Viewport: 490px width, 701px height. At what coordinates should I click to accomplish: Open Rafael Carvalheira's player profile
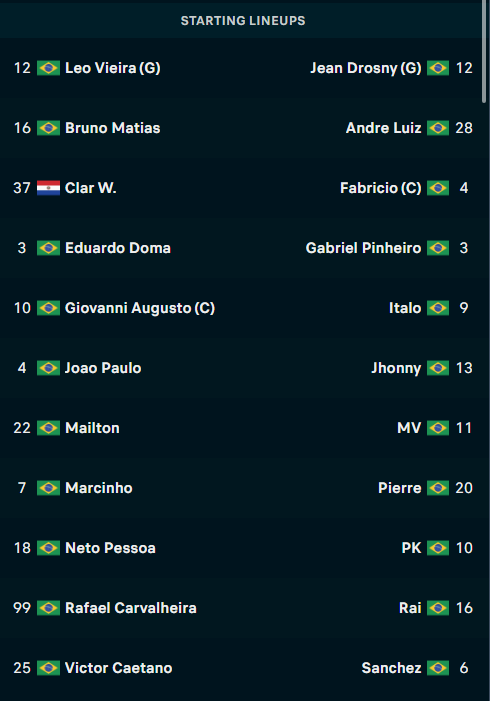click(131, 608)
